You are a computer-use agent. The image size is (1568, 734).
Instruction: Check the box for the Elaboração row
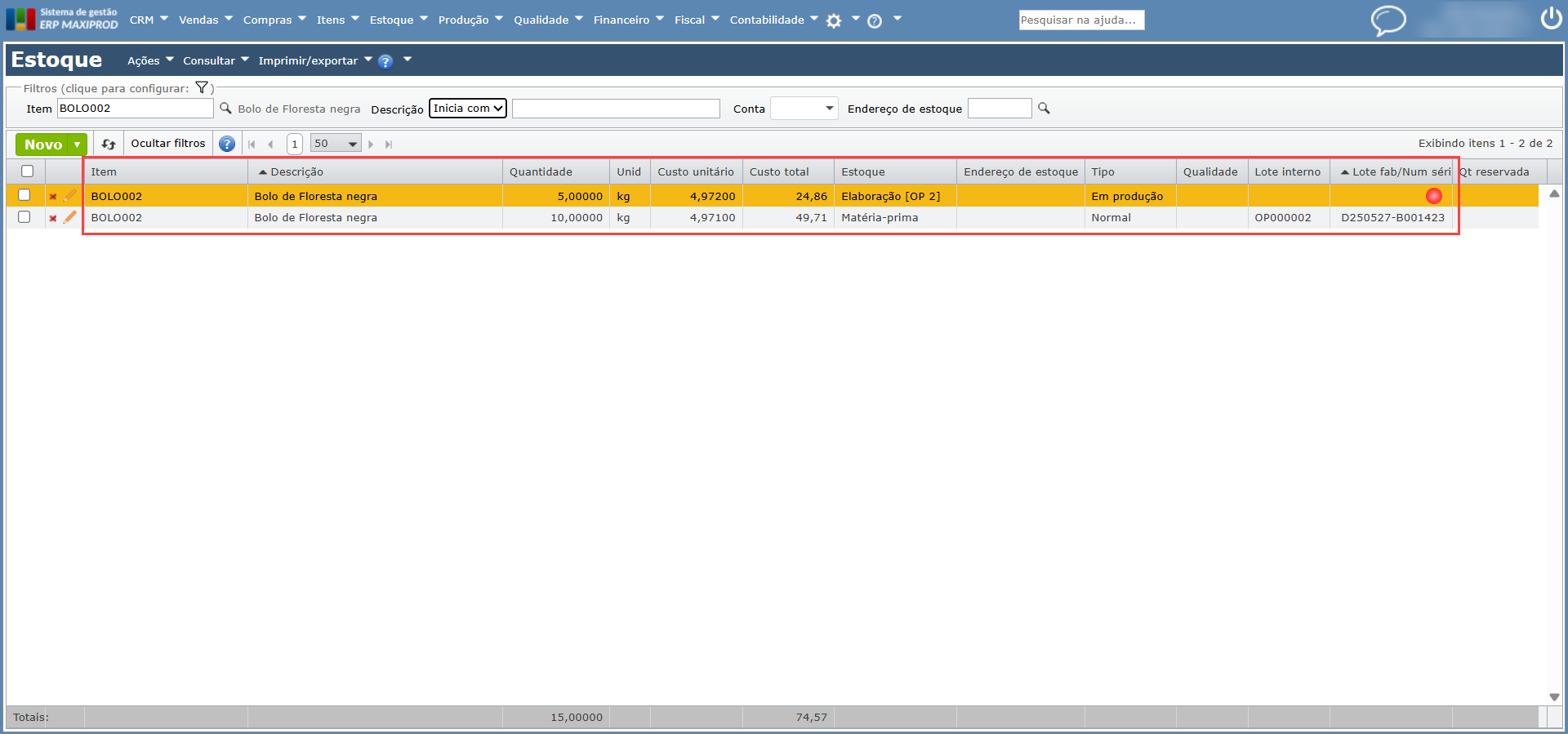pos(24,195)
